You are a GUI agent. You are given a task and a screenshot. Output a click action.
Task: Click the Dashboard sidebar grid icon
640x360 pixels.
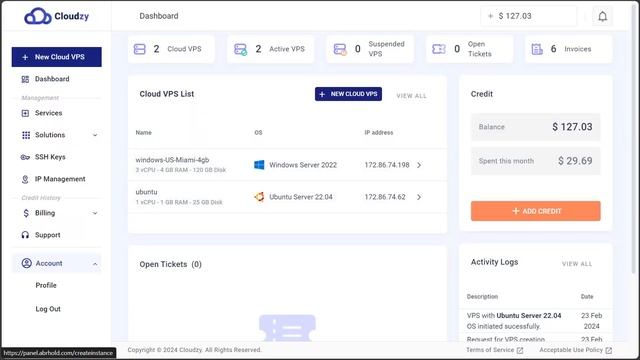25,79
